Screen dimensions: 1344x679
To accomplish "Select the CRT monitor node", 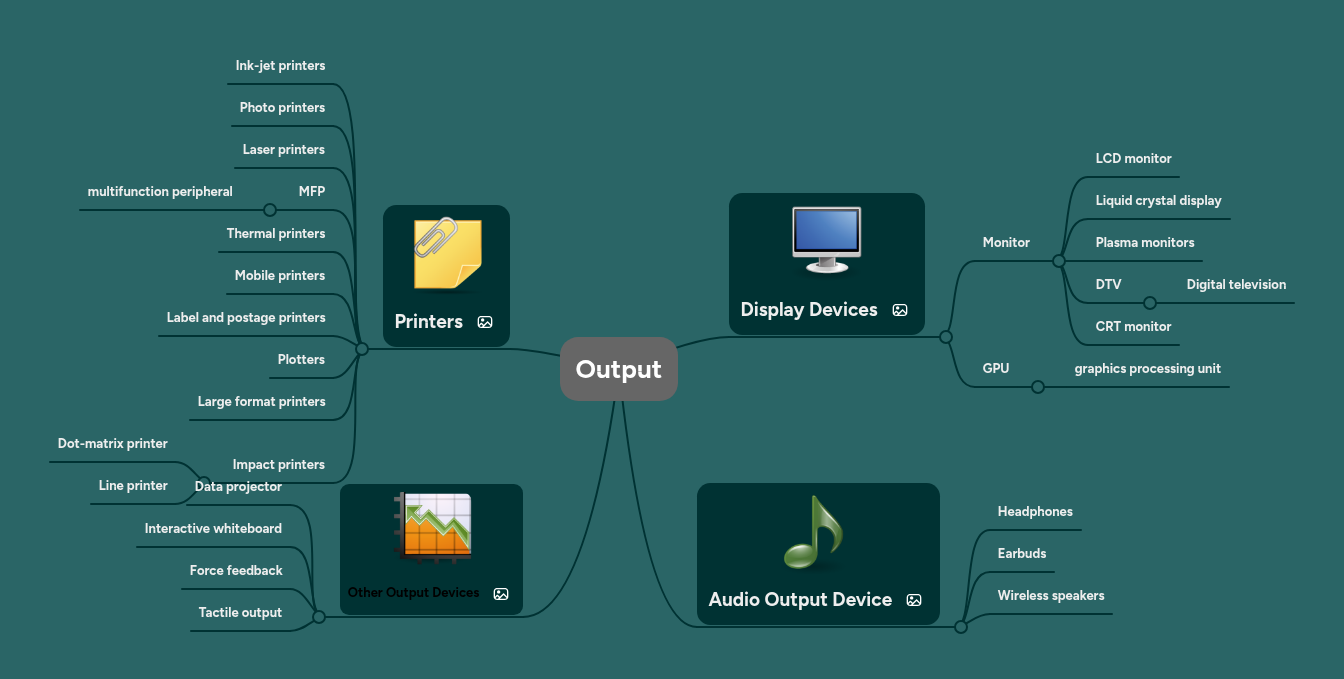I will (1134, 327).
